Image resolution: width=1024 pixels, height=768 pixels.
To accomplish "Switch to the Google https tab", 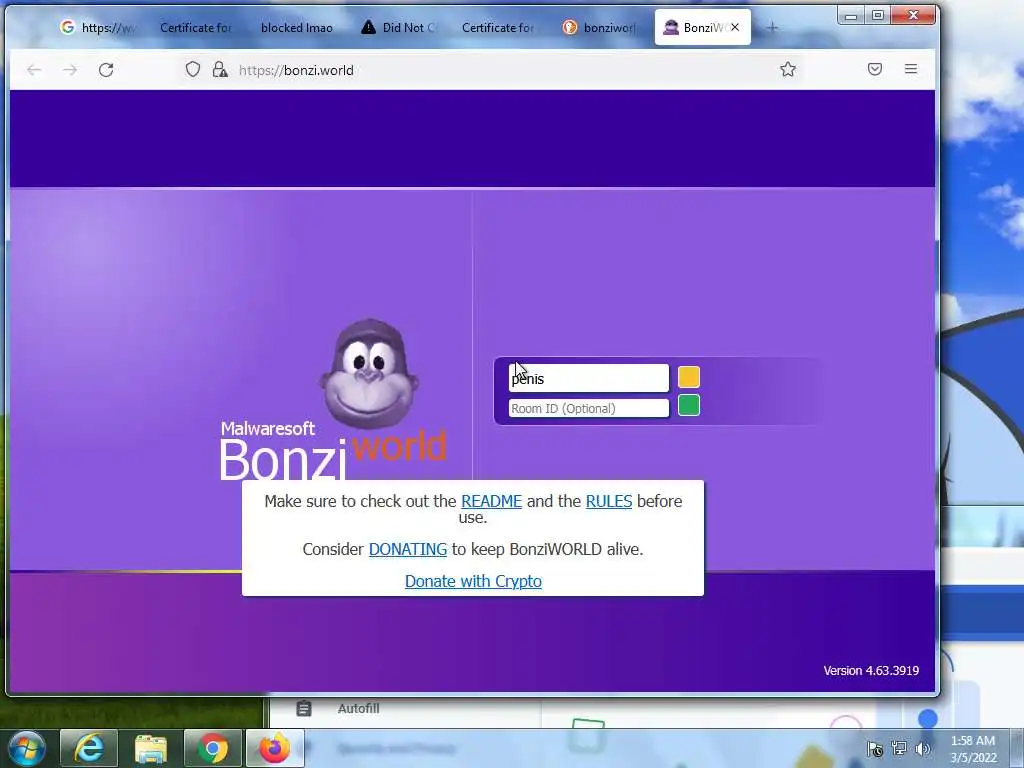I will [98, 27].
